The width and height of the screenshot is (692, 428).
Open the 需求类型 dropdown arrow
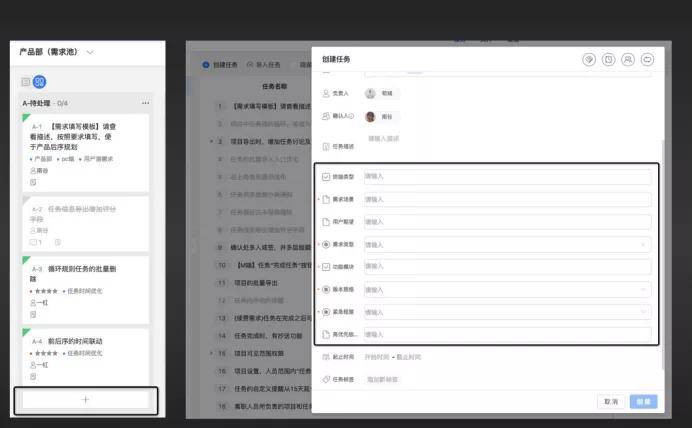pyautogui.click(x=643, y=244)
